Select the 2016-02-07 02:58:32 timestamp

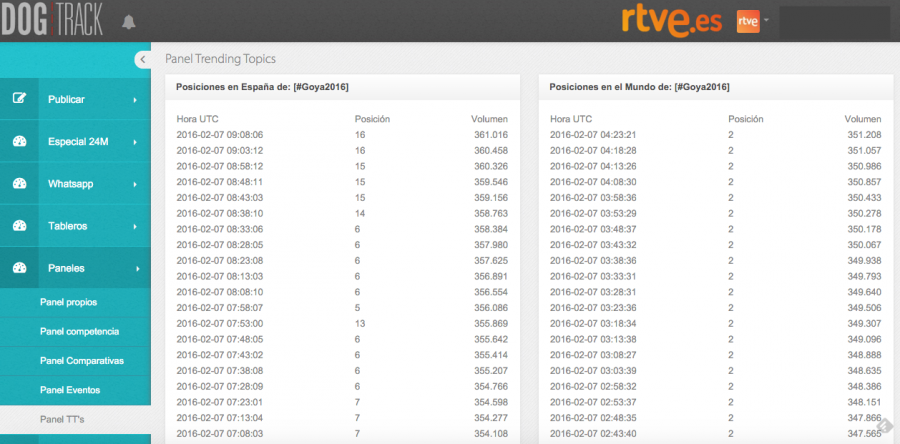(593, 386)
